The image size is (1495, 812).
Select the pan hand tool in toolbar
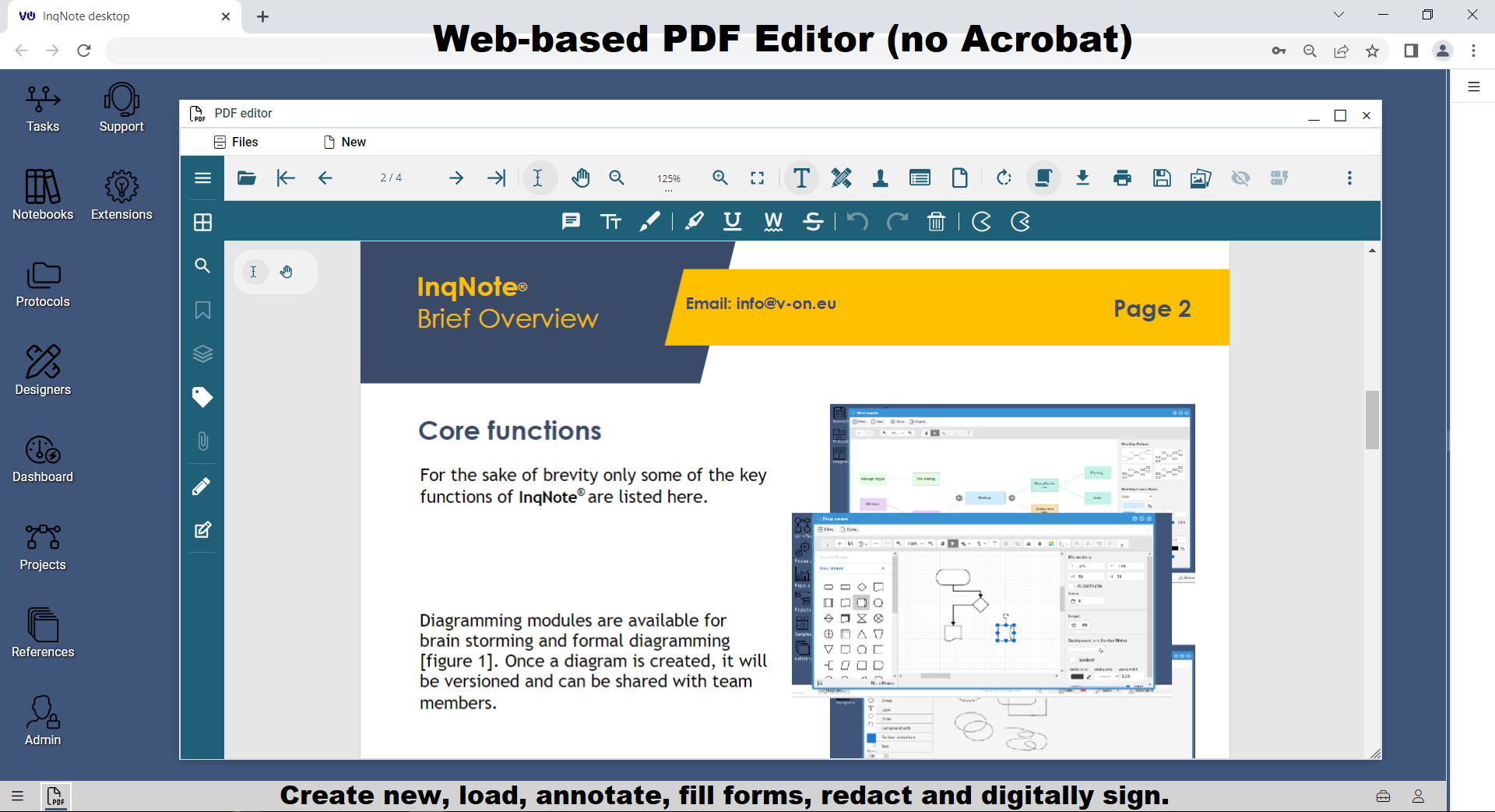point(580,178)
